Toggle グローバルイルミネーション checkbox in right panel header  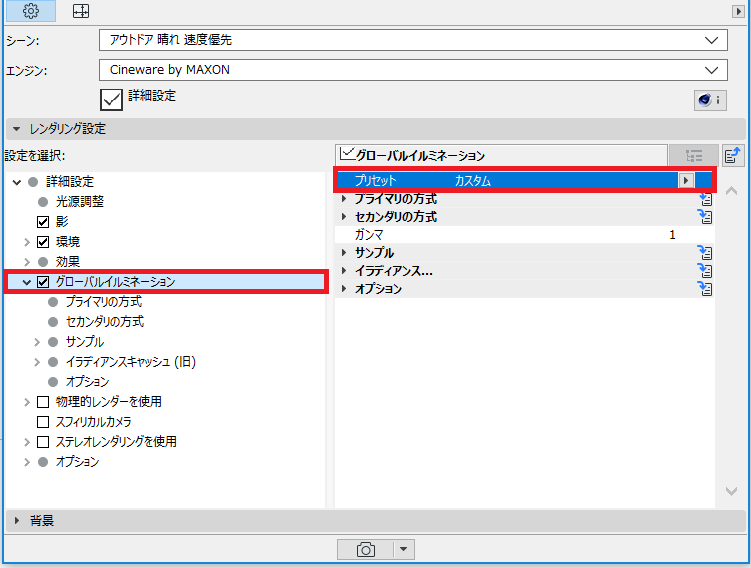(x=346, y=154)
